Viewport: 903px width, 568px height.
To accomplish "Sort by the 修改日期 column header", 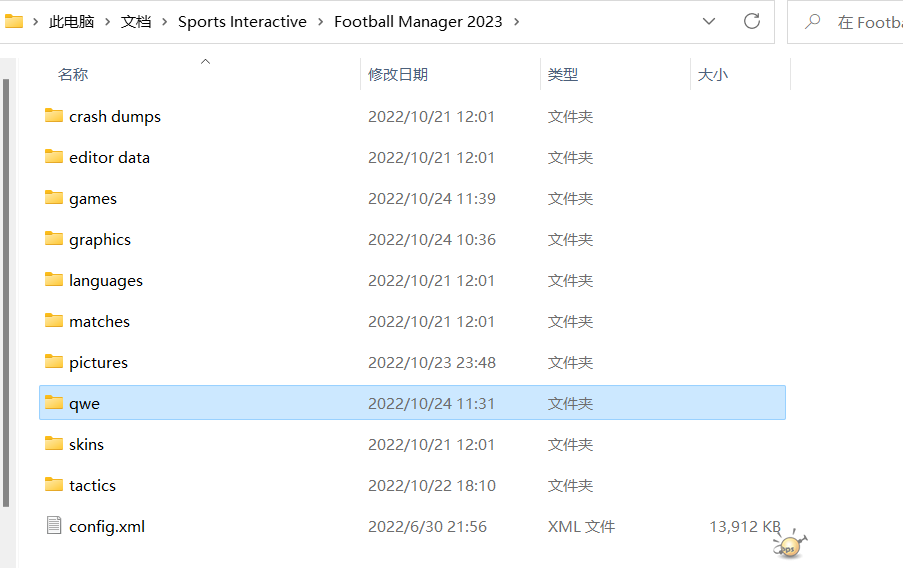I will tap(398, 74).
